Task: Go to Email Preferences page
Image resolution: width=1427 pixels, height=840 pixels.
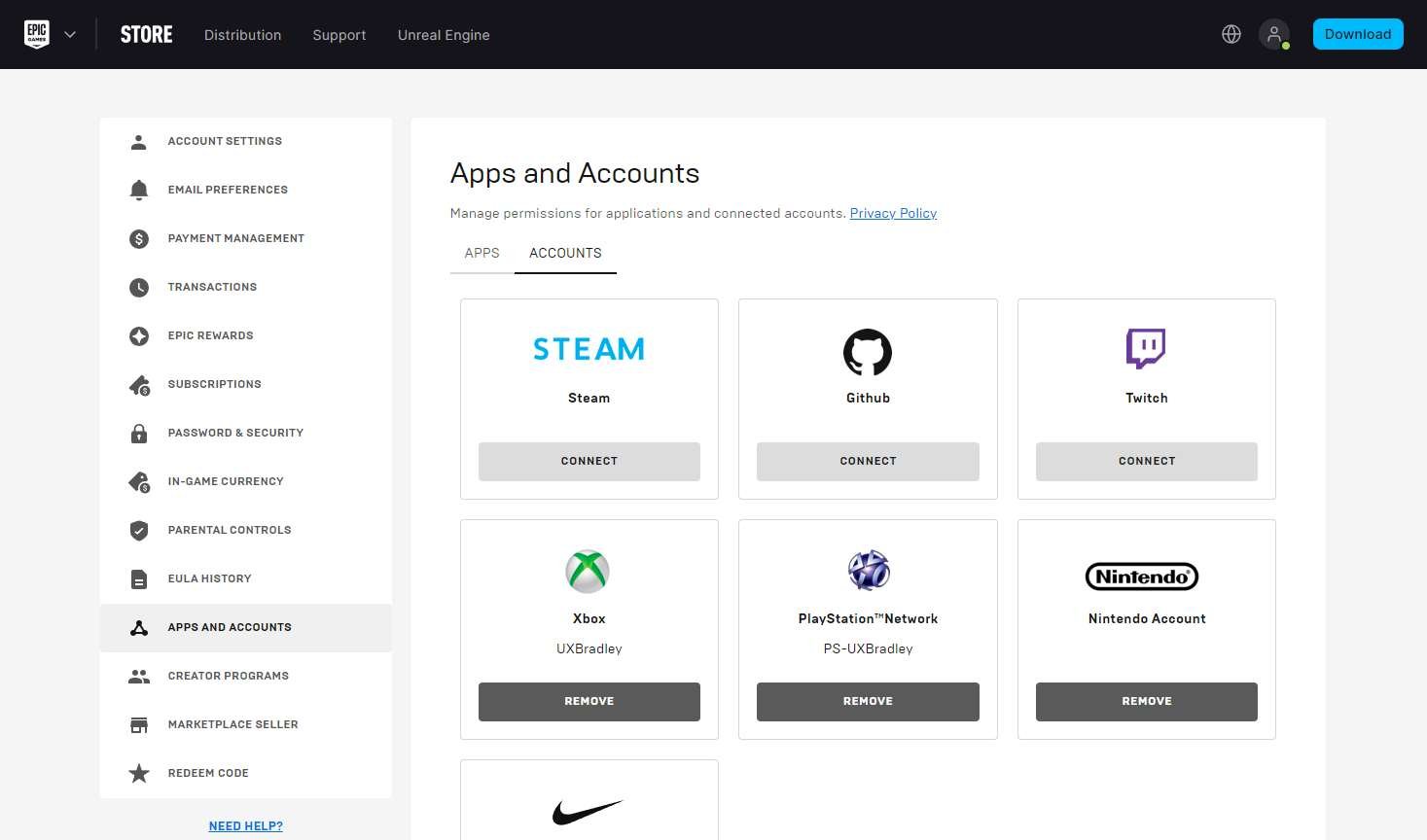Action: click(246, 191)
